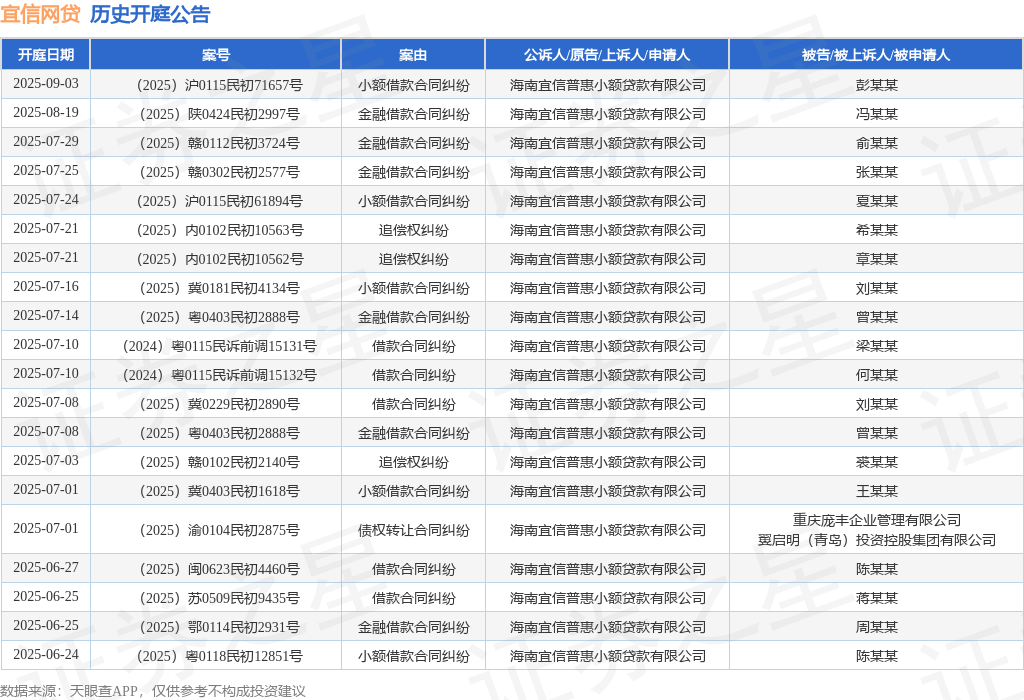Image resolution: width=1024 pixels, height=700 pixels.
Task: Click date cell 2025-08-19
Action: 46,112
